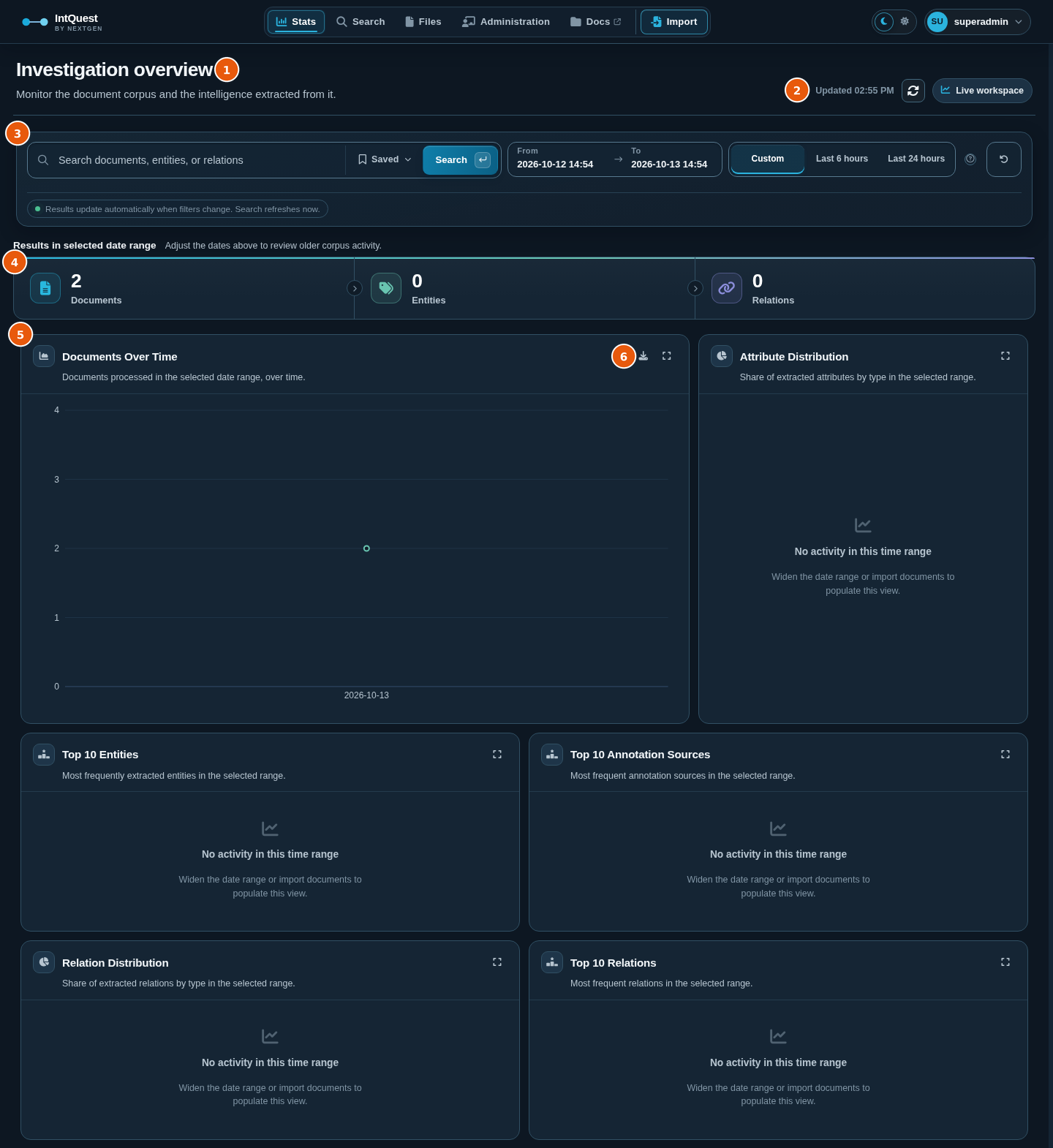This screenshot has height=1148, width=1053.
Task: Click the 'Updated 02:55 PM' text
Action: coord(854,91)
